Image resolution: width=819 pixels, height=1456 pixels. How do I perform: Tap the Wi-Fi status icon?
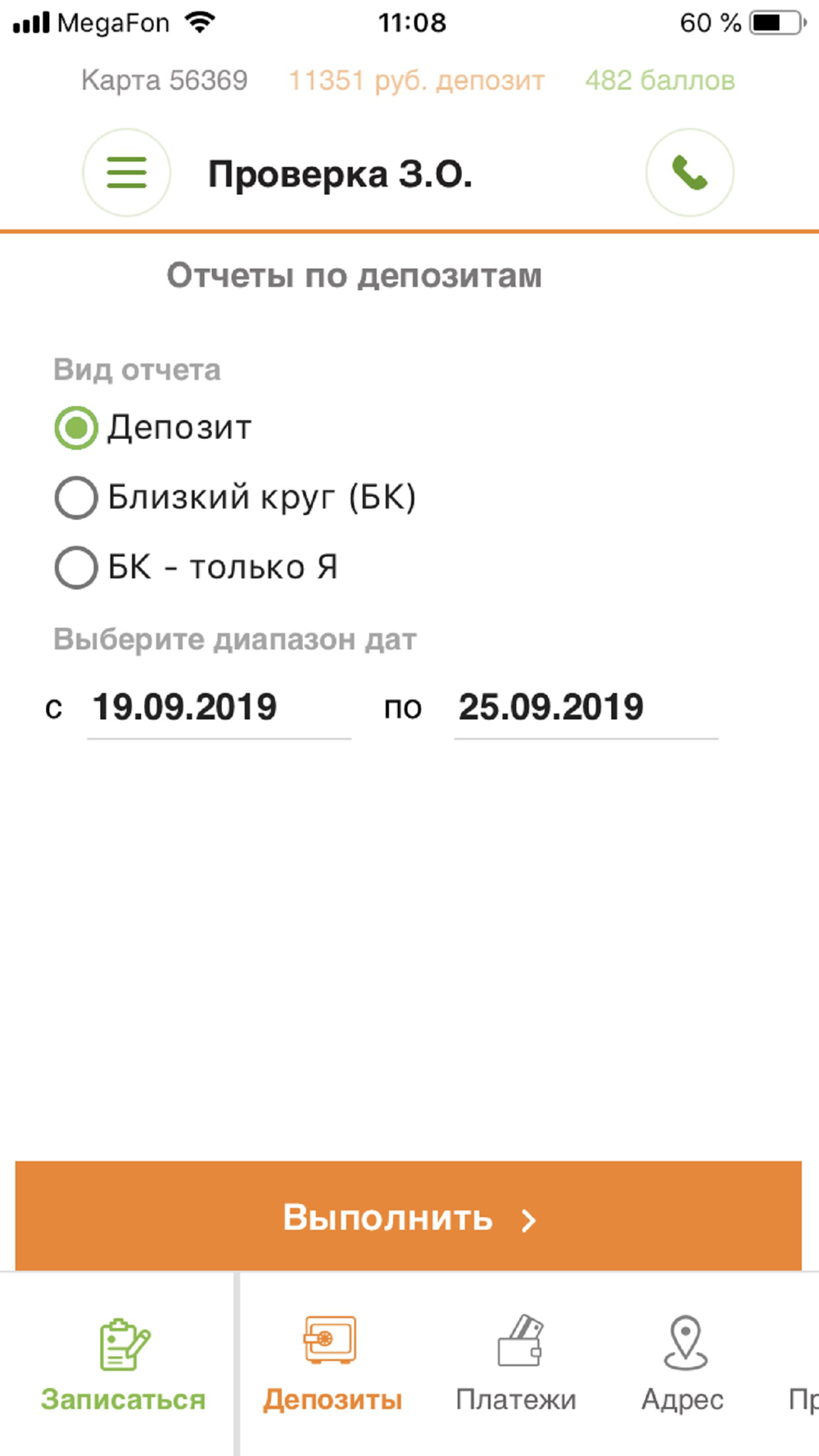[x=200, y=22]
